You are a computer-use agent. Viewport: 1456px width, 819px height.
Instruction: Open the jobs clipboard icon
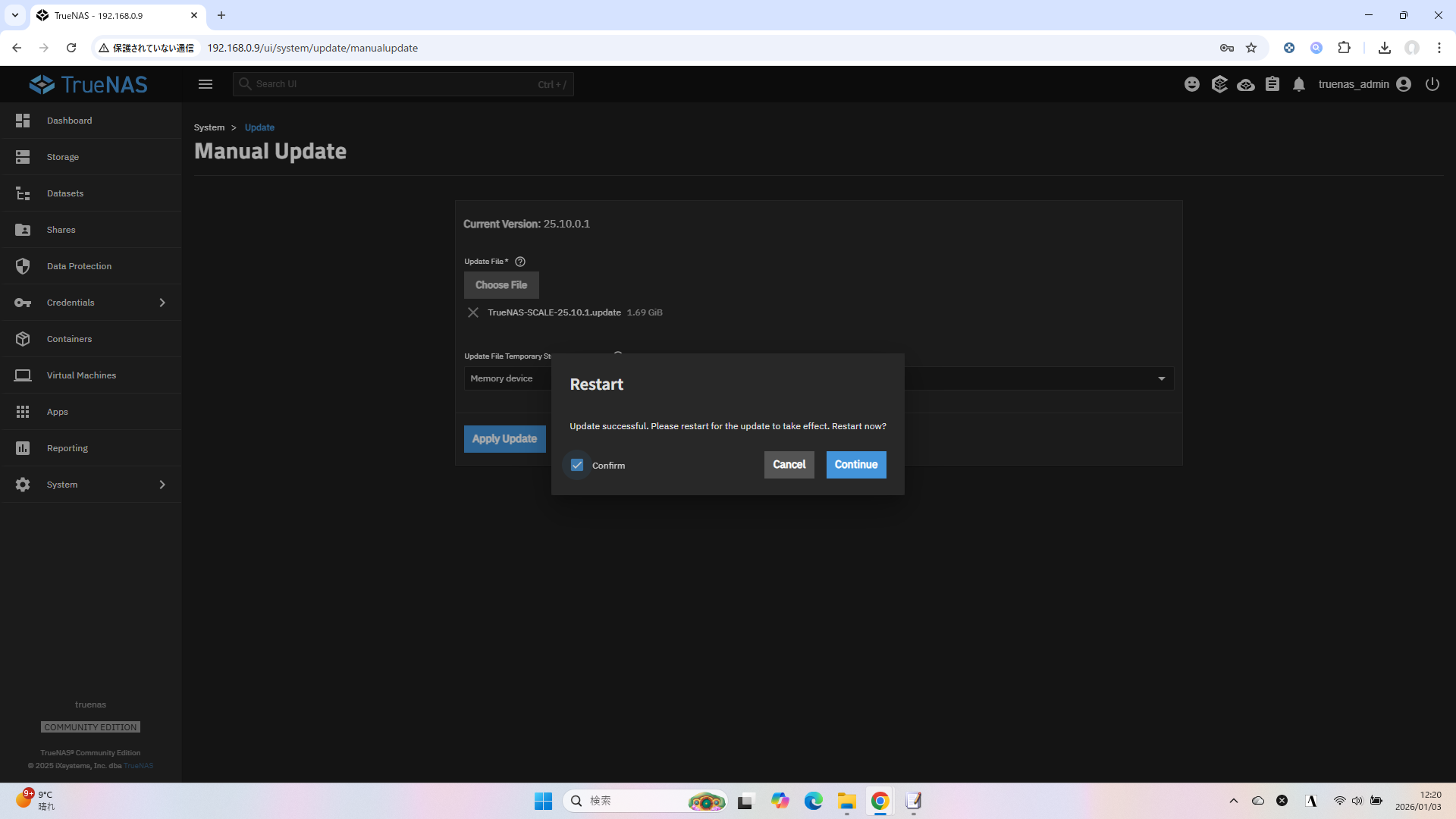[1272, 84]
